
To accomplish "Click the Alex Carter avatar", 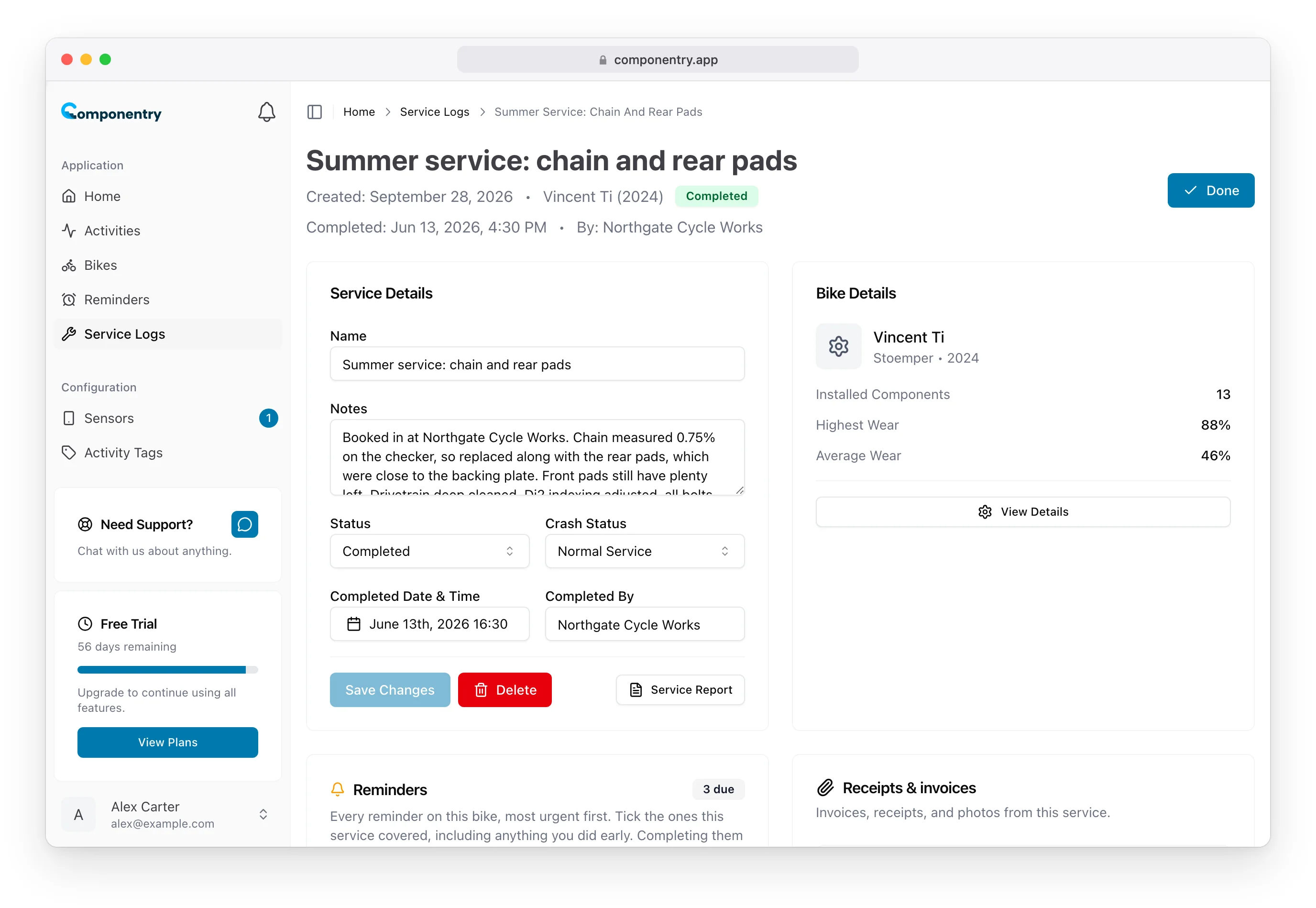I will tap(78, 815).
